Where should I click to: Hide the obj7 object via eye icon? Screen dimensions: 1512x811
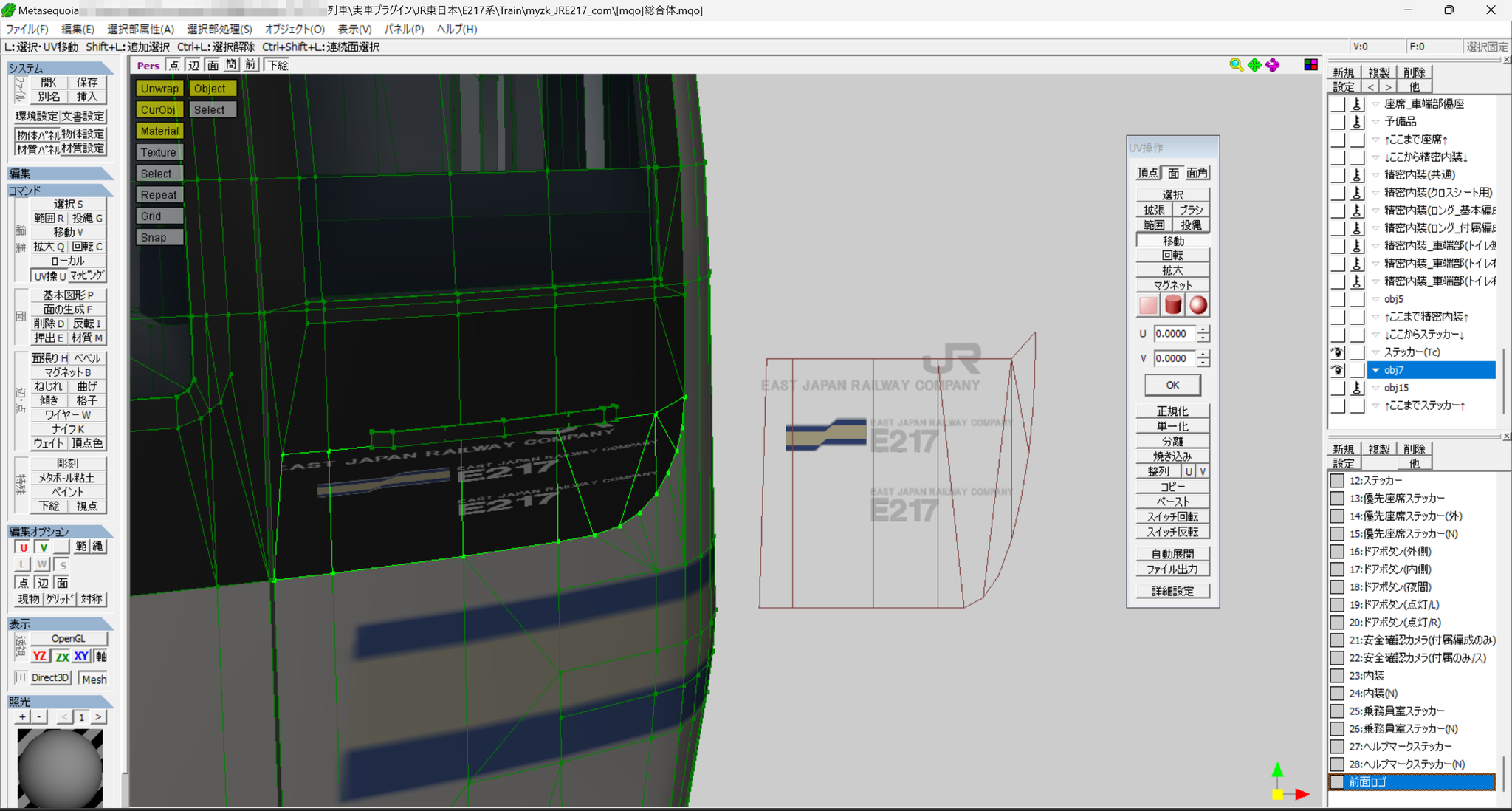(1337, 370)
